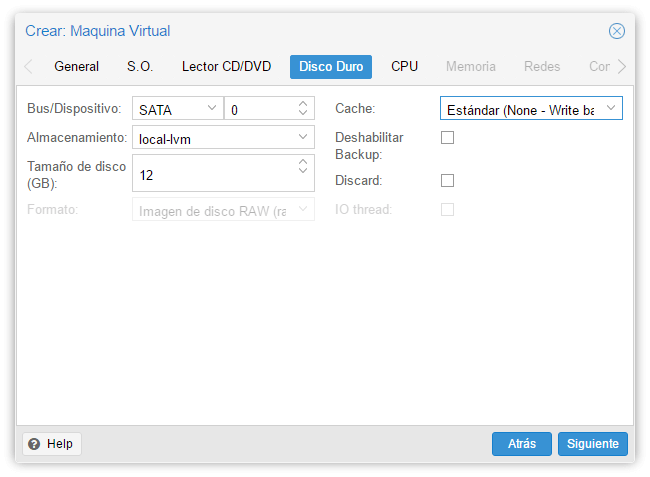Image resolution: width=650 pixels, height=477 pixels.
Task: Click the Siguiente button
Action: click(x=593, y=444)
